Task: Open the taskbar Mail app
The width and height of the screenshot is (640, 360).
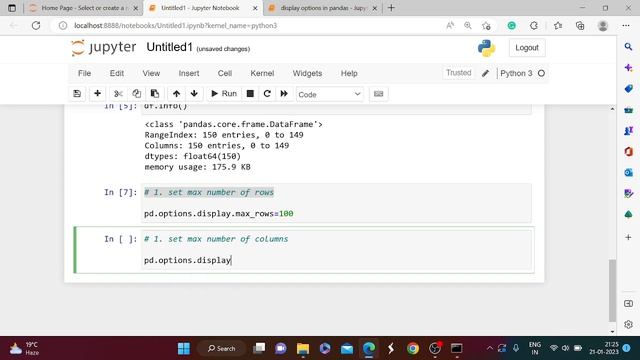Action: [x=347, y=348]
